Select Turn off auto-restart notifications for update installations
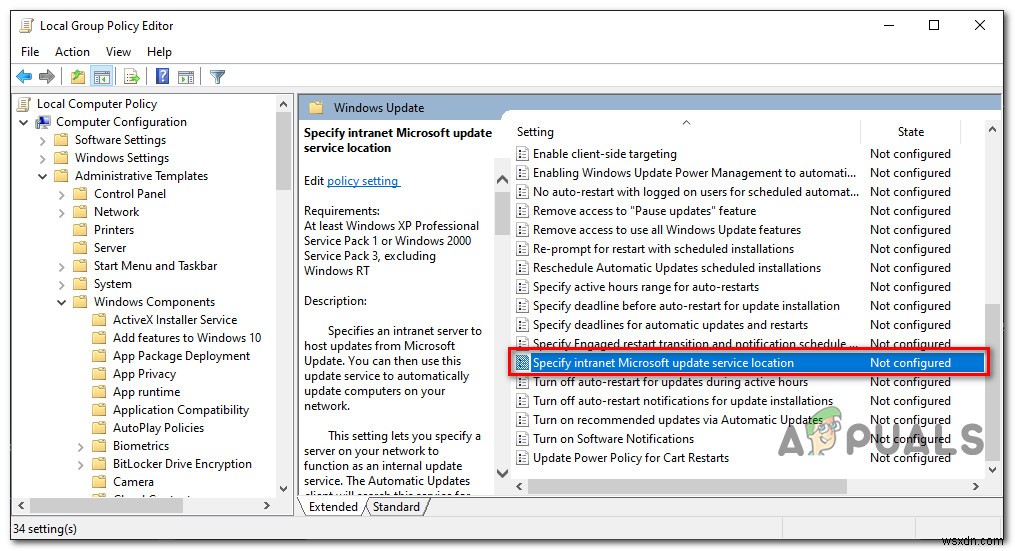The width and height of the screenshot is (1015, 551). [x=683, y=401]
